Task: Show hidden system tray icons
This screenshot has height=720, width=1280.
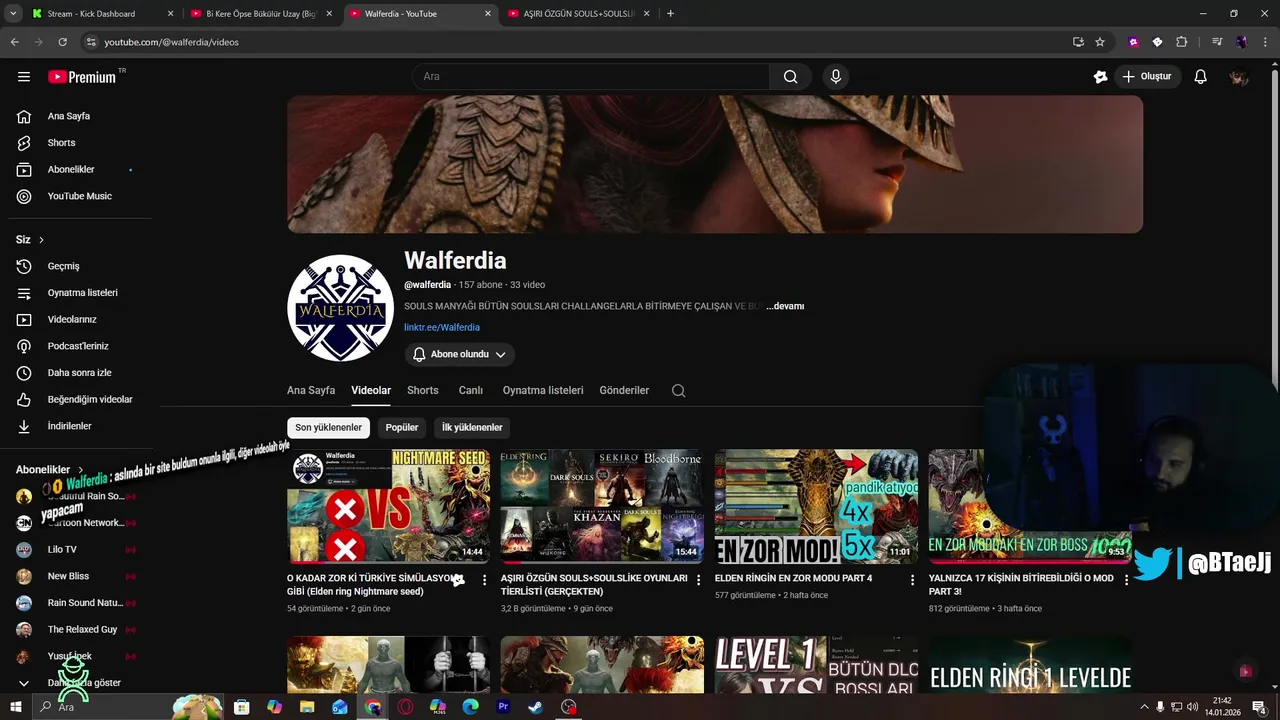Action: (x=1144, y=707)
